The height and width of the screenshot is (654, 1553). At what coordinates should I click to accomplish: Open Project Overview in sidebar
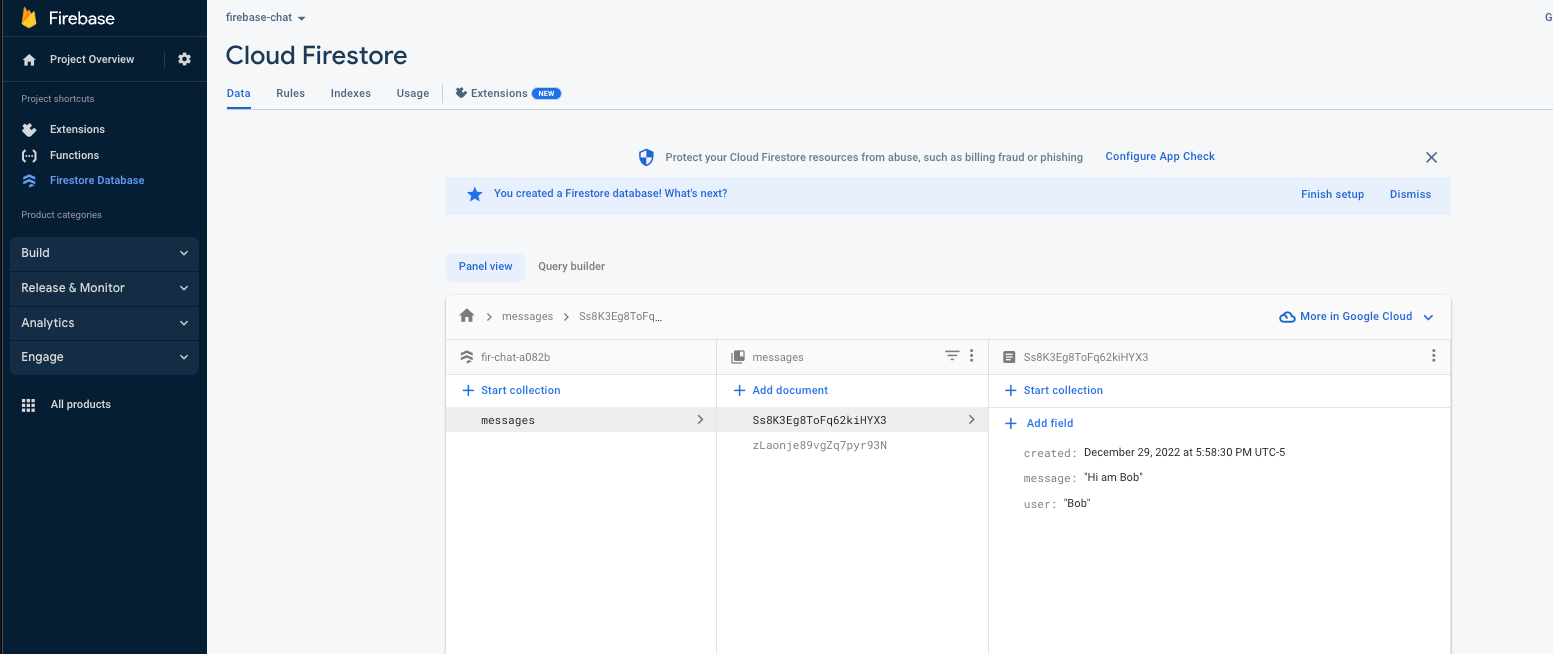(x=92, y=60)
